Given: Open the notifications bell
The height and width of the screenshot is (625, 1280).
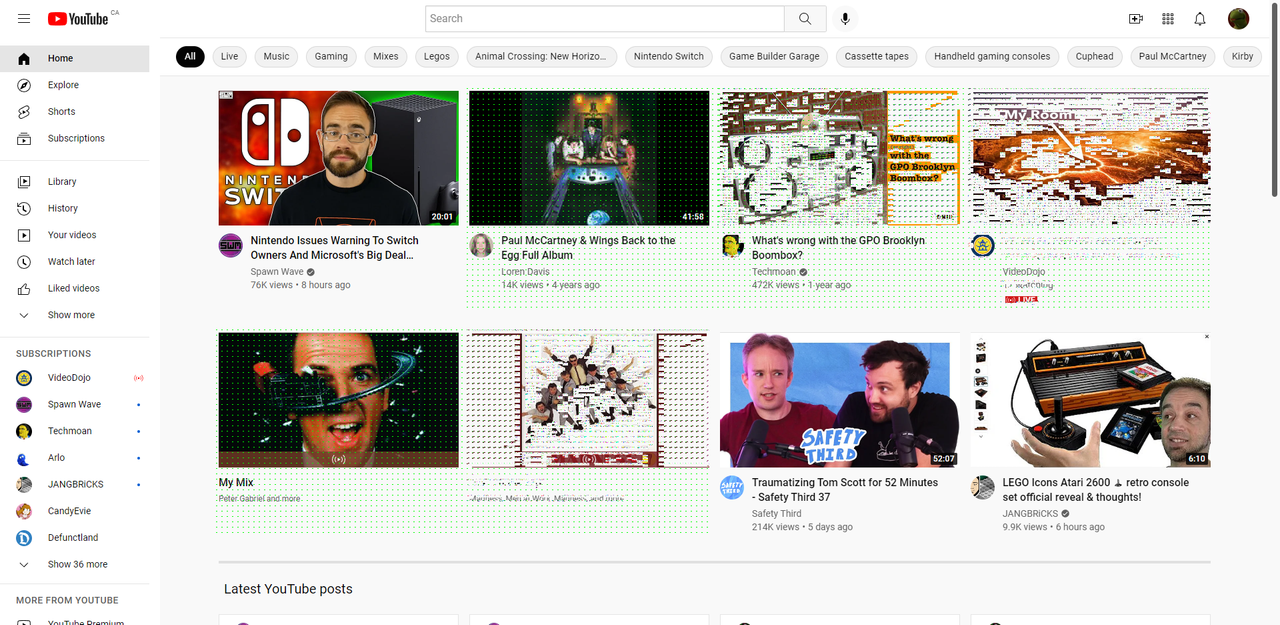Looking at the screenshot, I should (x=1200, y=19).
